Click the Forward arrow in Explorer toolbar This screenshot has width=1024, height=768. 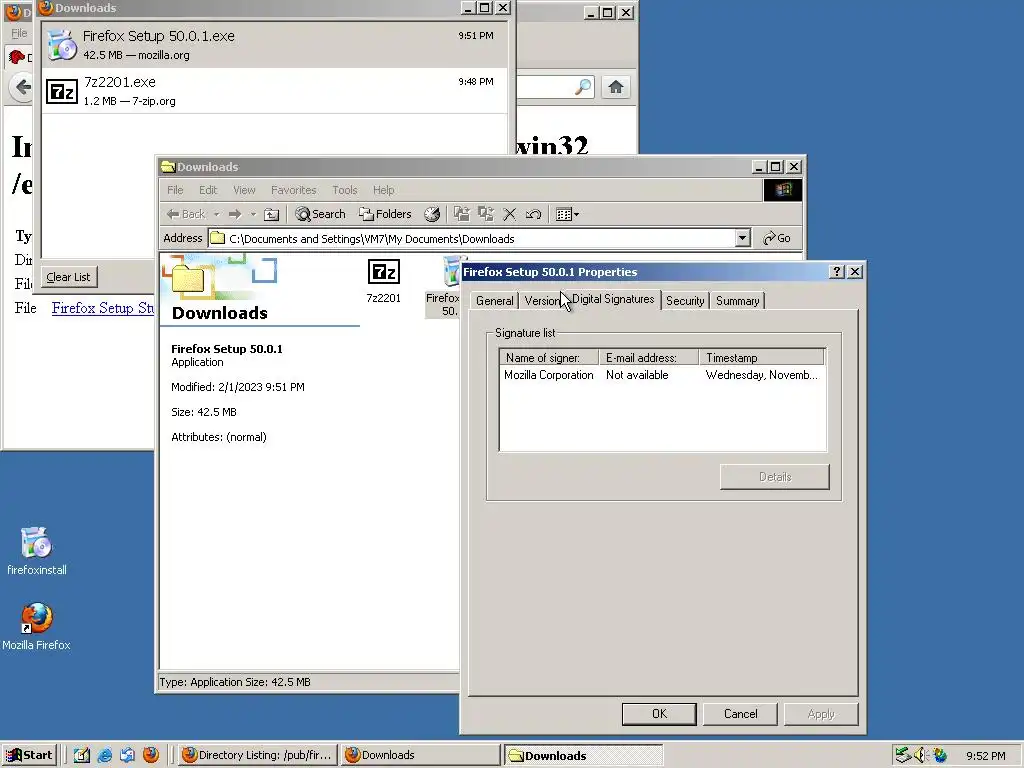[235, 214]
